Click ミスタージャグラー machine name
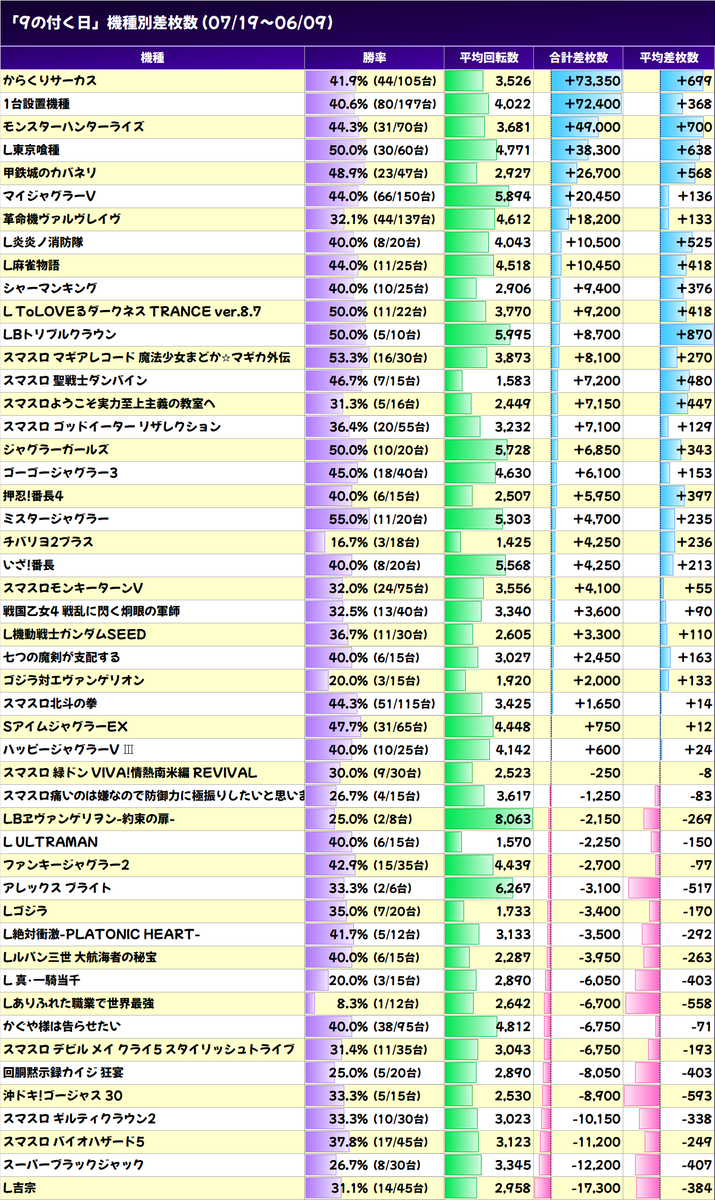Screen dimensions: 715x1200 (x=57, y=519)
